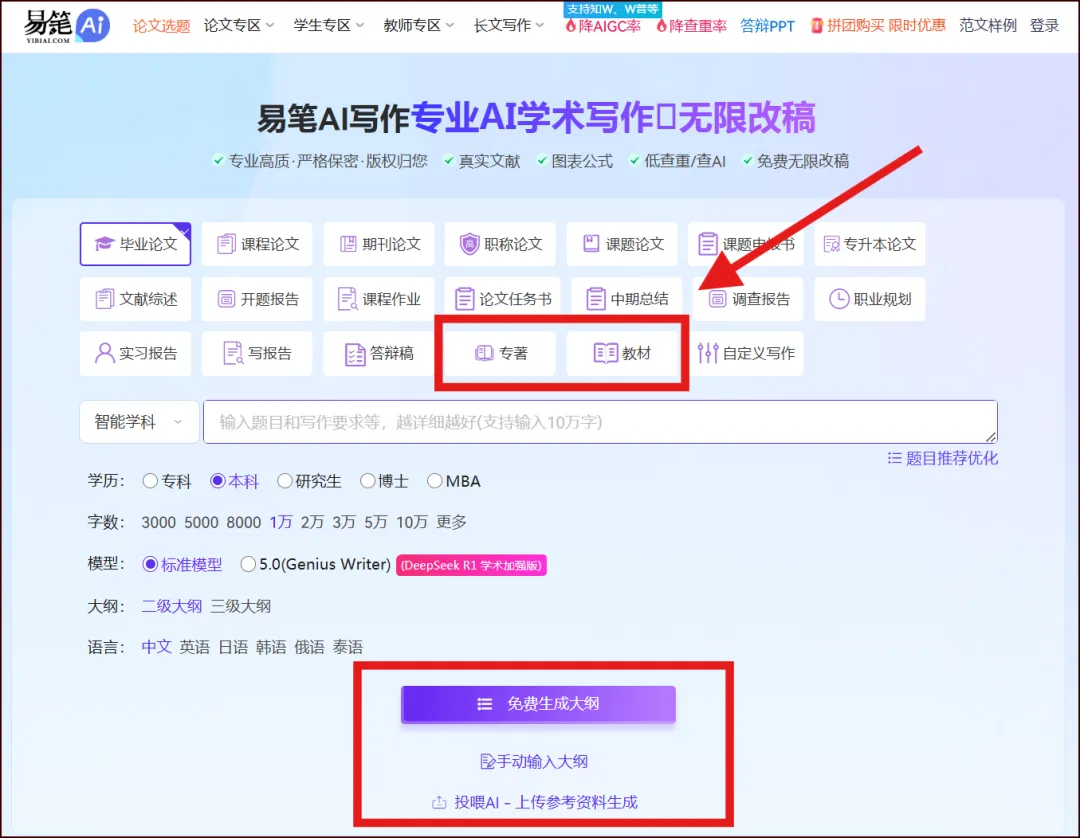This screenshot has height=838, width=1080.
Task: Click the 易笔AI site logo
Action: pyautogui.click(x=67, y=26)
